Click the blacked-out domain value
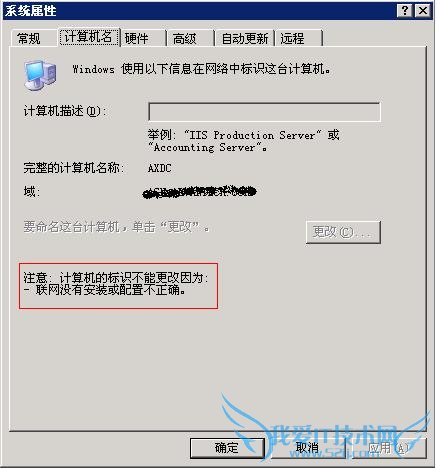The image size is (437, 468). pos(199,192)
